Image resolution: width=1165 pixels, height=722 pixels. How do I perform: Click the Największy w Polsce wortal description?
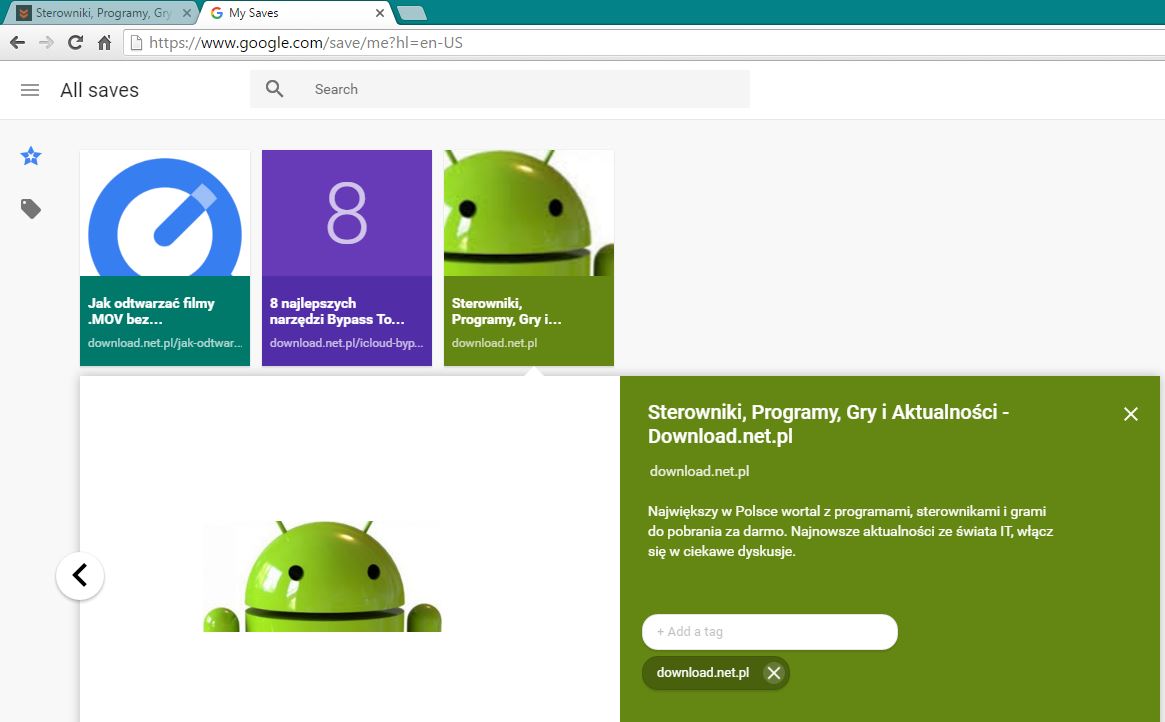point(851,531)
